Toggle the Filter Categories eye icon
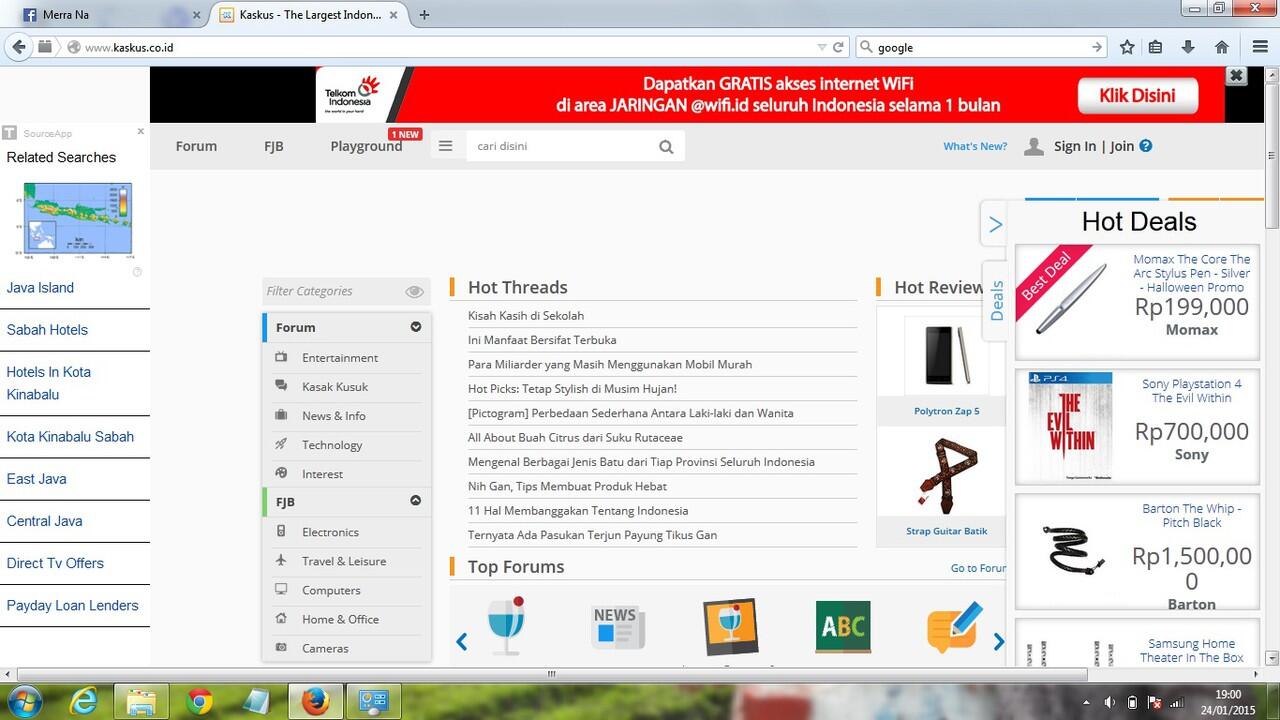This screenshot has width=1280, height=720. point(414,292)
